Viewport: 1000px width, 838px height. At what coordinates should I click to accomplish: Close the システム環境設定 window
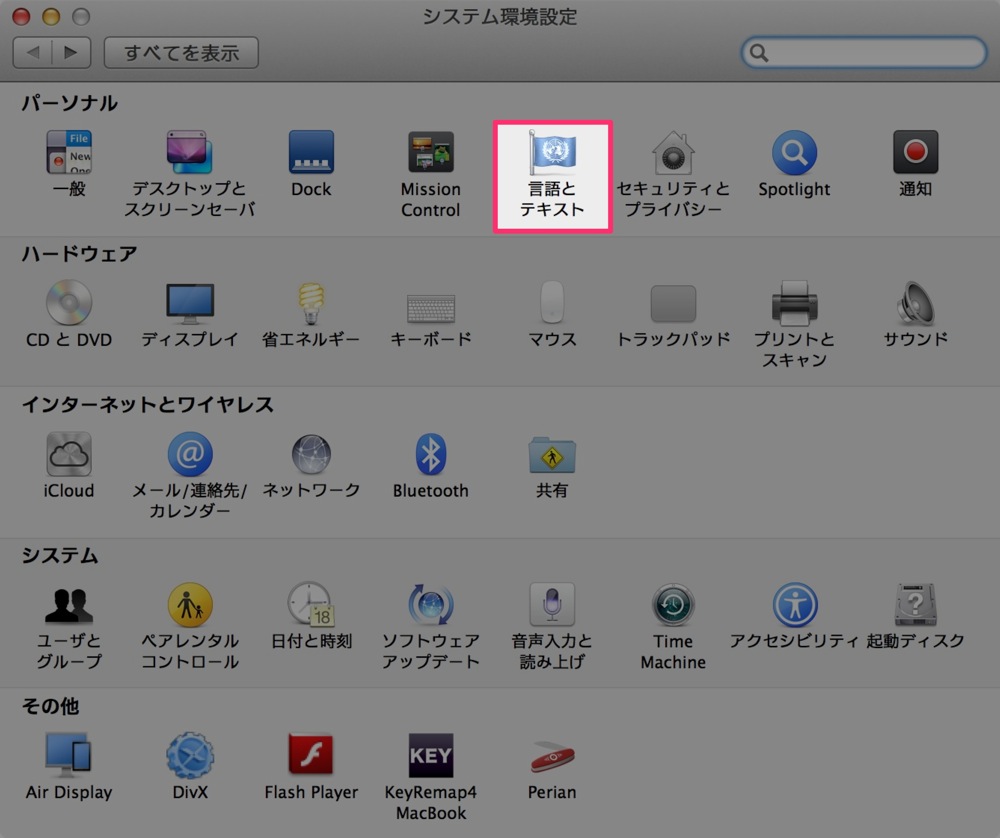(x=22, y=17)
